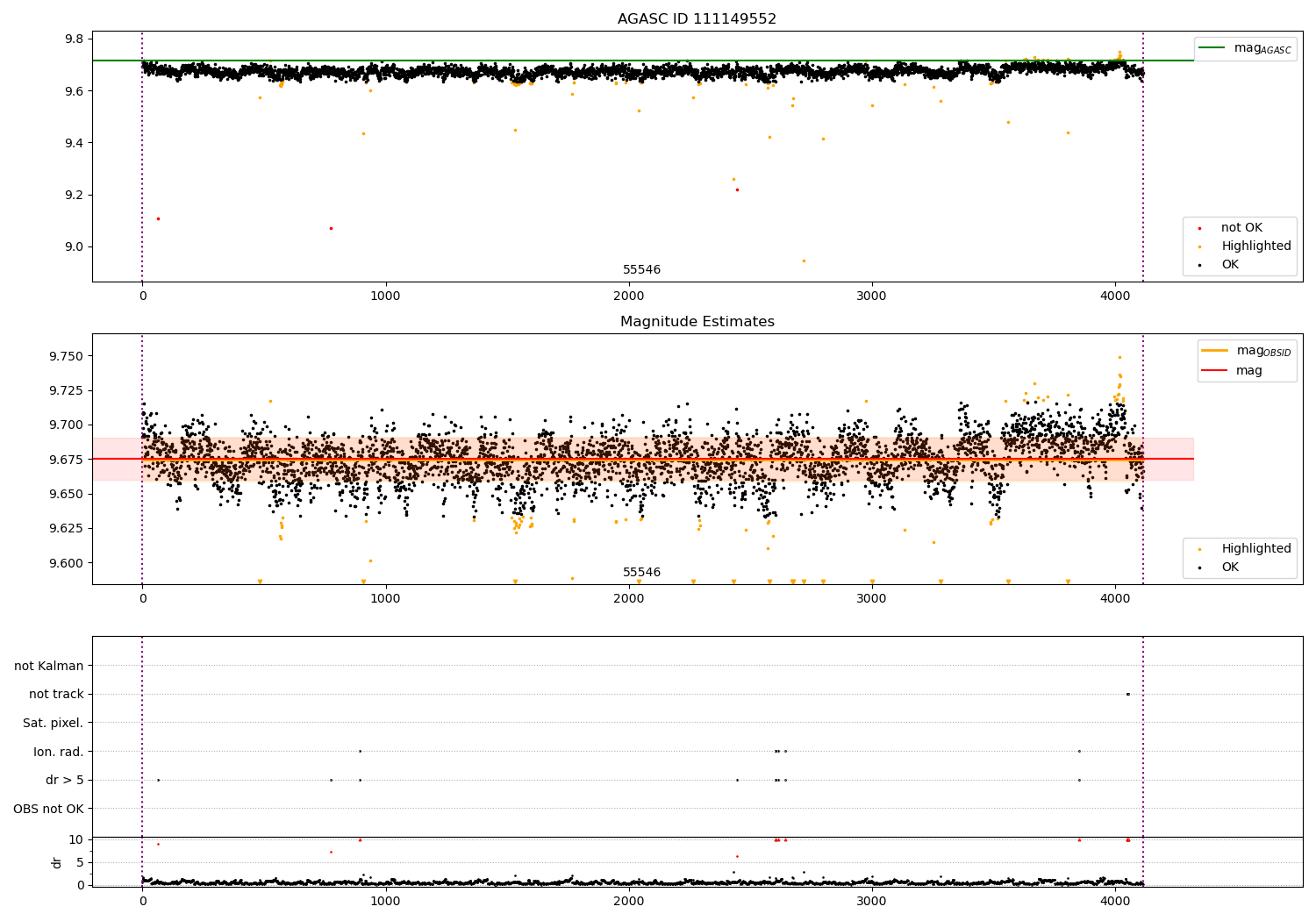1316x921 pixels.
Task: Click the 'not track' data point near 4000
Action: [x=1127, y=694]
